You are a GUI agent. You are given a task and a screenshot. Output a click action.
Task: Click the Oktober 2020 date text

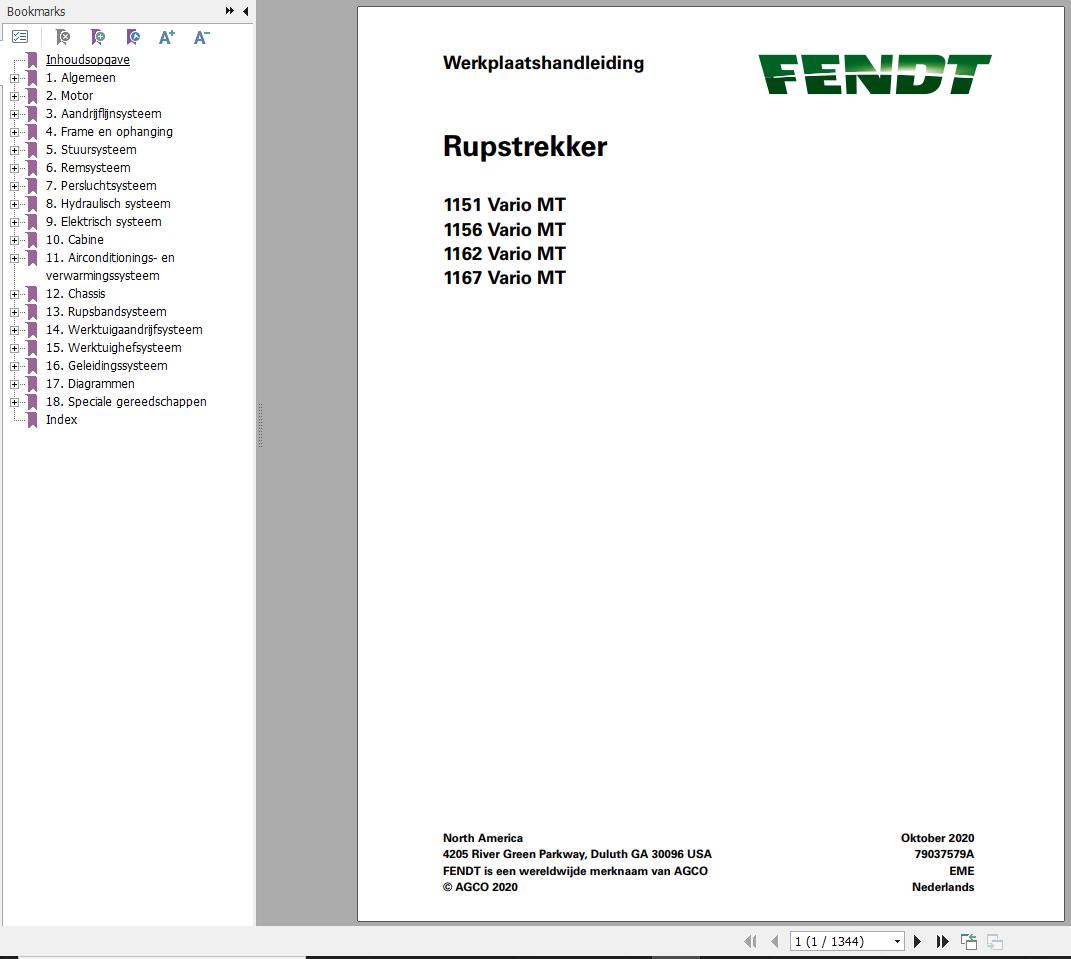(x=937, y=838)
